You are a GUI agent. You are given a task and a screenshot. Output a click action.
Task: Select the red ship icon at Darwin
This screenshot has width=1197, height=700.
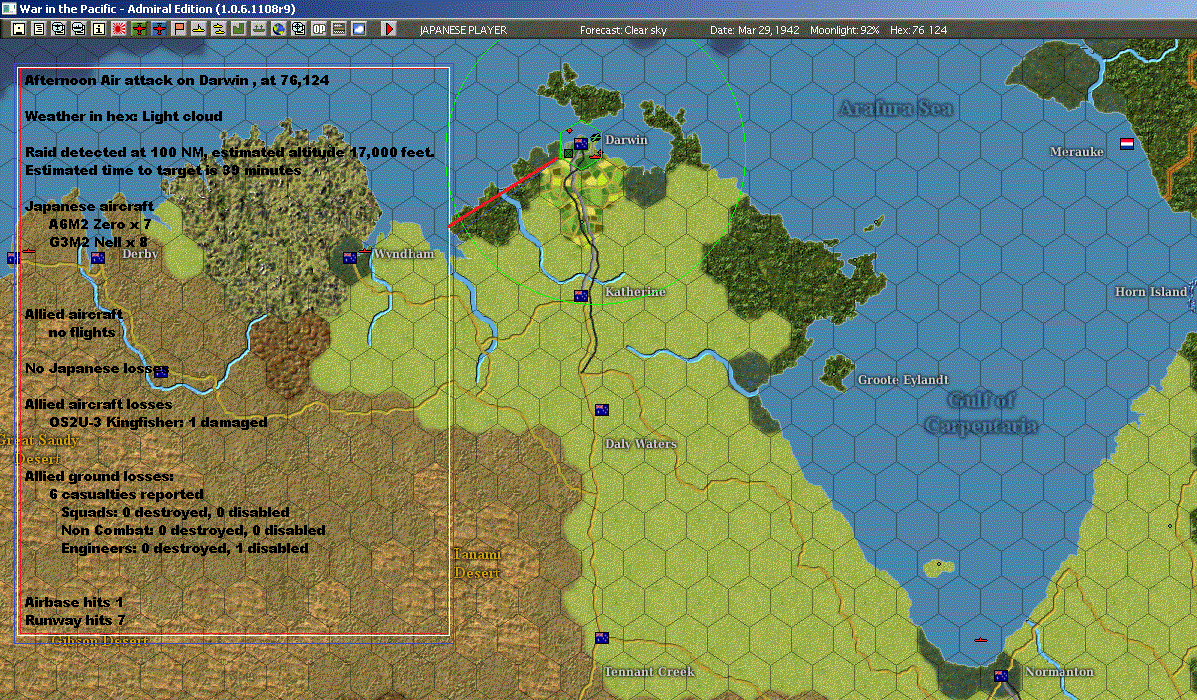pos(595,156)
